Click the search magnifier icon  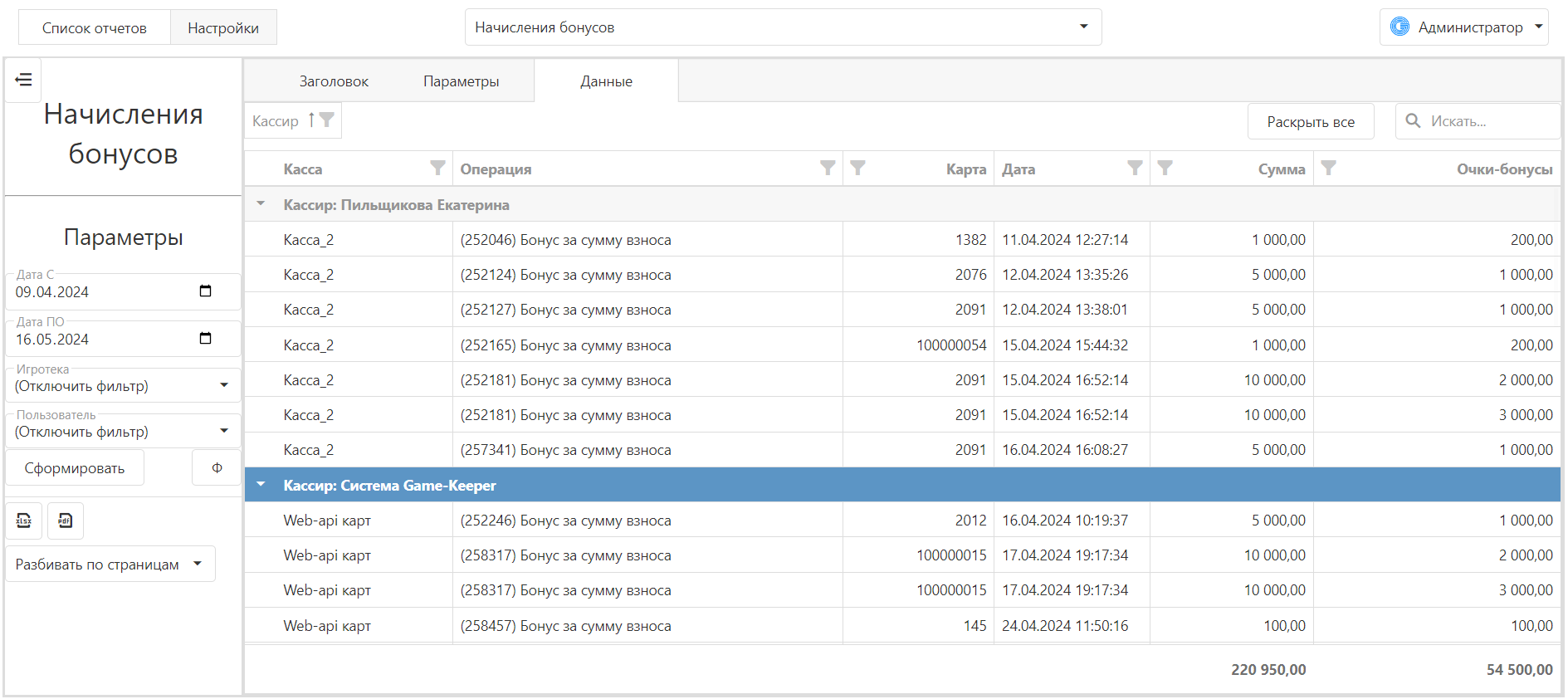[x=1413, y=121]
